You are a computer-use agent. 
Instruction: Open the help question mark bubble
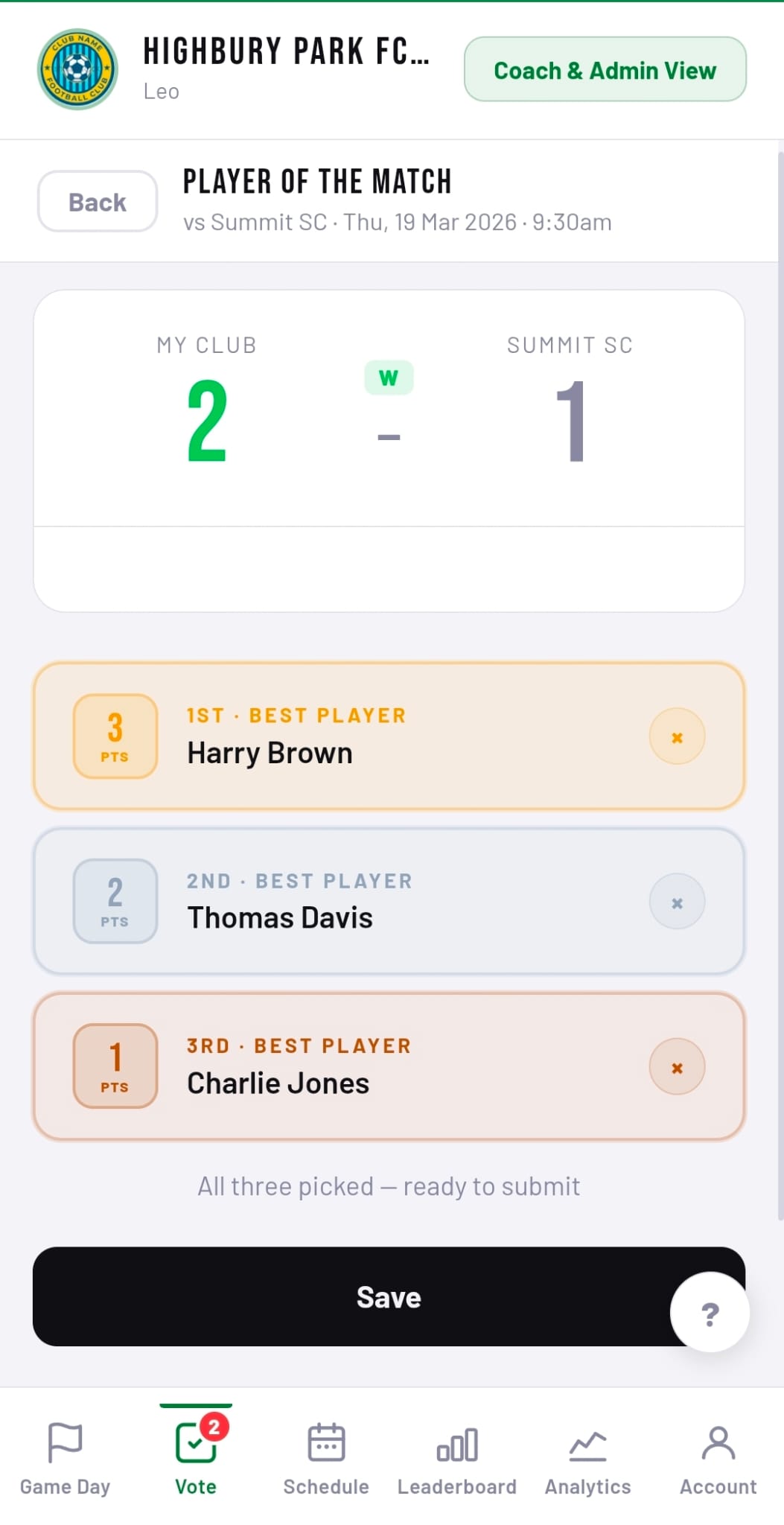click(710, 1314)
